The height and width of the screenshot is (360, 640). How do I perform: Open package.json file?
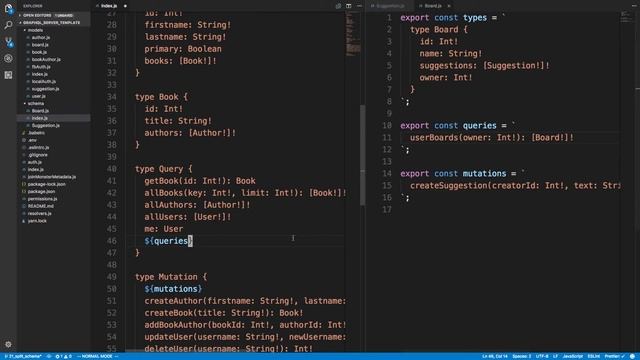click(41, 191)
